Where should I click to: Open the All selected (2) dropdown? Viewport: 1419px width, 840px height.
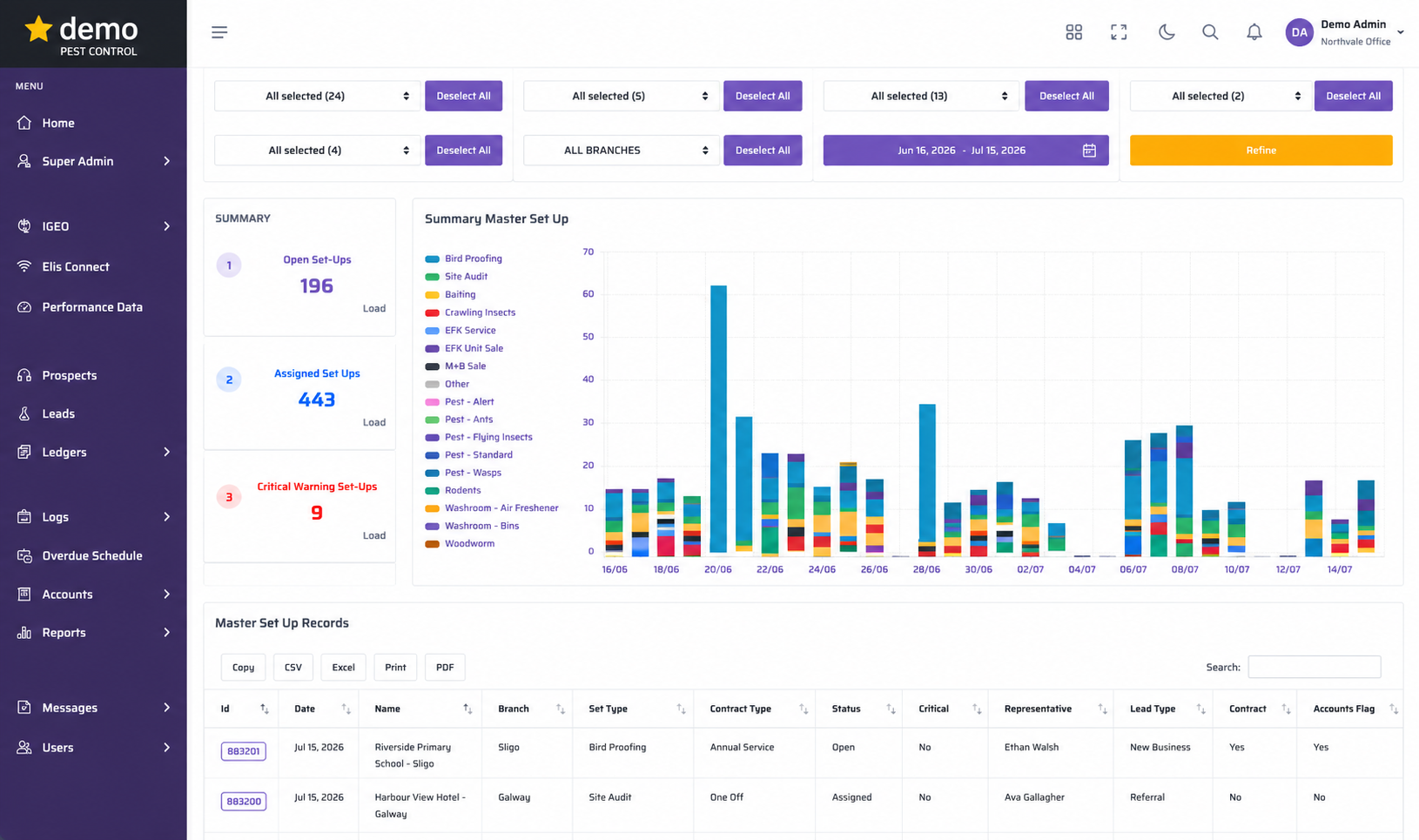1221,96
